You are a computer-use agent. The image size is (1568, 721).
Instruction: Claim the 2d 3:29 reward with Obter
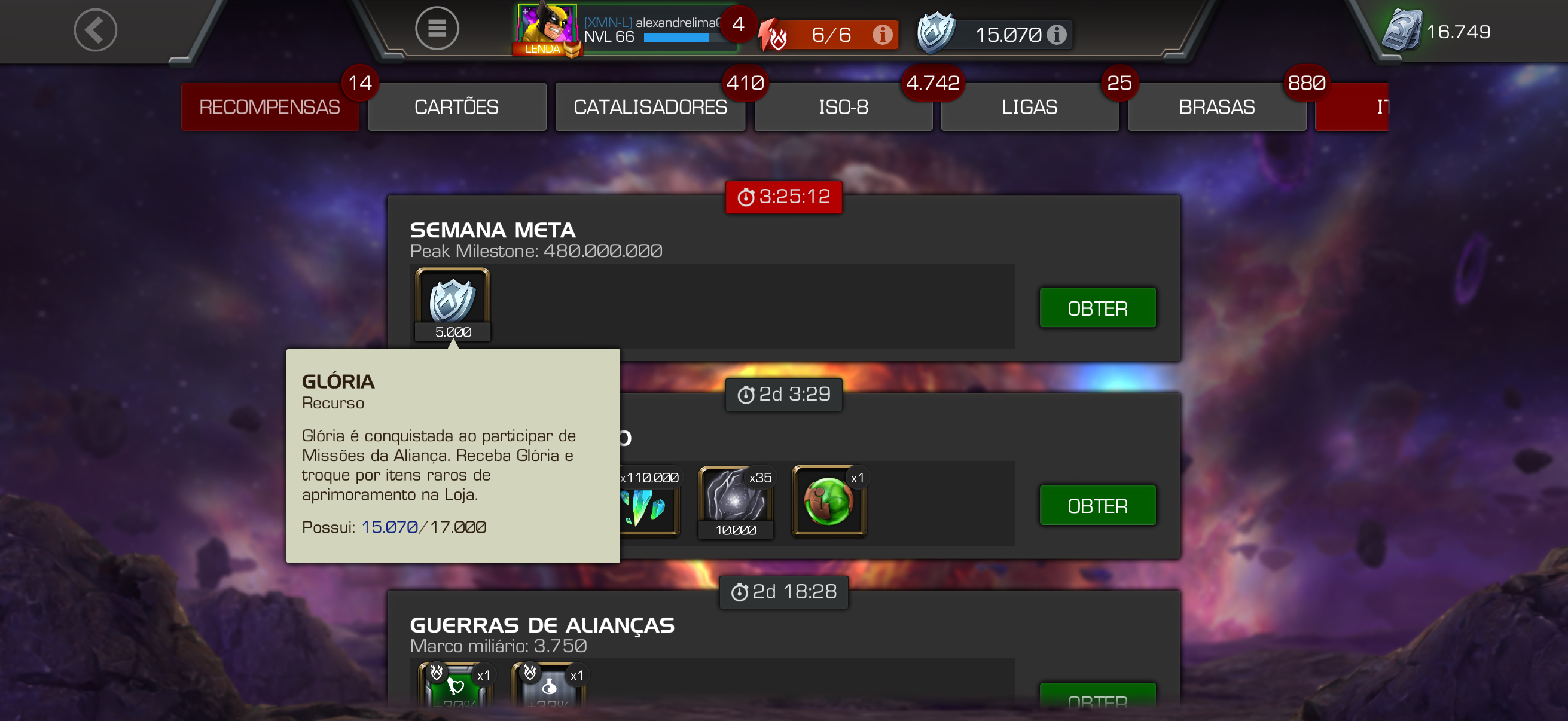(x=1097, y=505)
